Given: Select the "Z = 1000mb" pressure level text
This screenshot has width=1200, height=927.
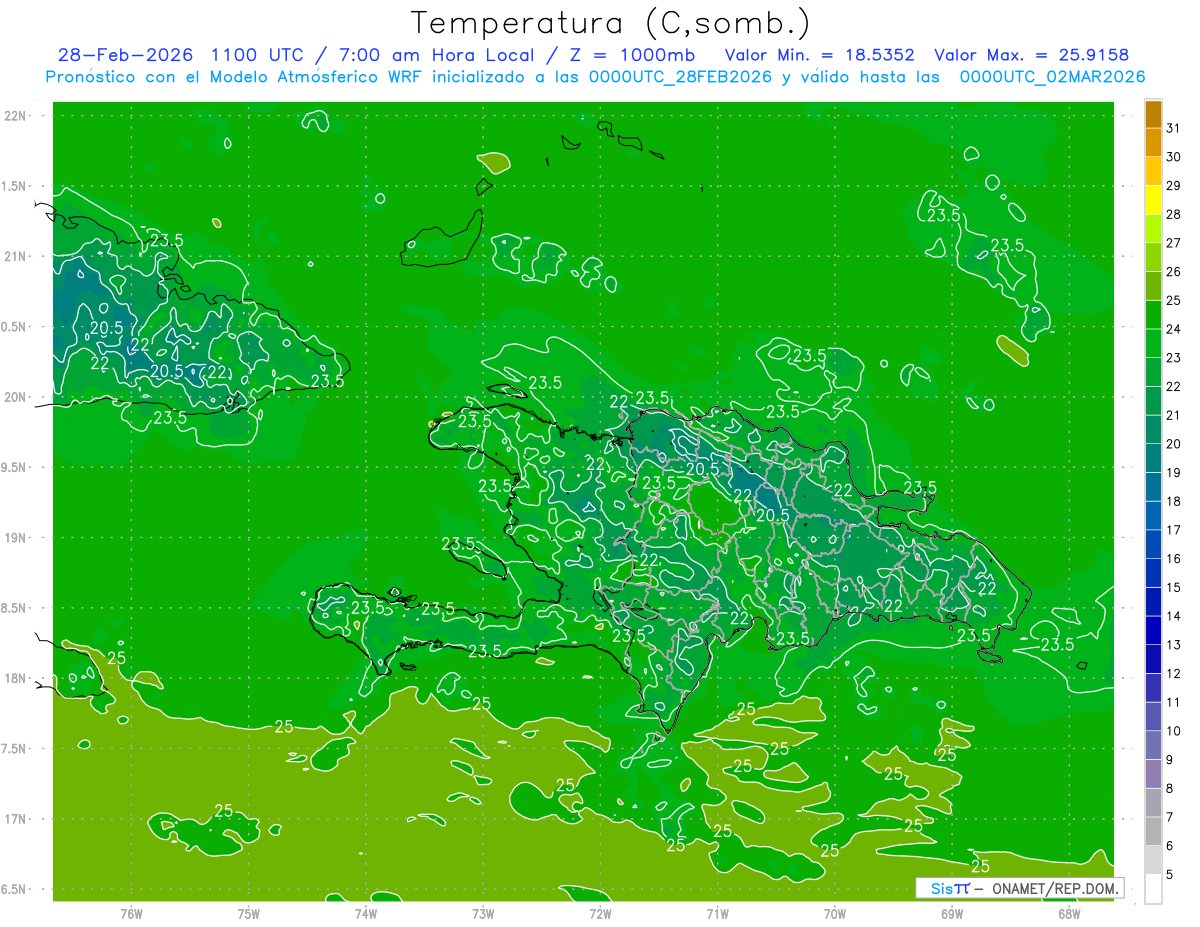Looking at the screenshot, I should 630,55.
